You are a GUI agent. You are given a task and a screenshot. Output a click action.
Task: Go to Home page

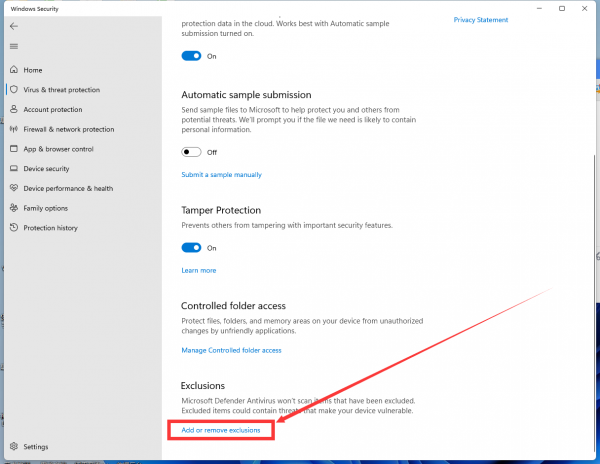(33, 70)
